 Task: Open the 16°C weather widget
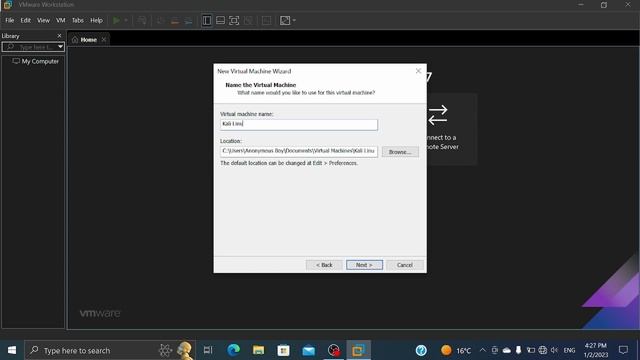coord(456,350)
